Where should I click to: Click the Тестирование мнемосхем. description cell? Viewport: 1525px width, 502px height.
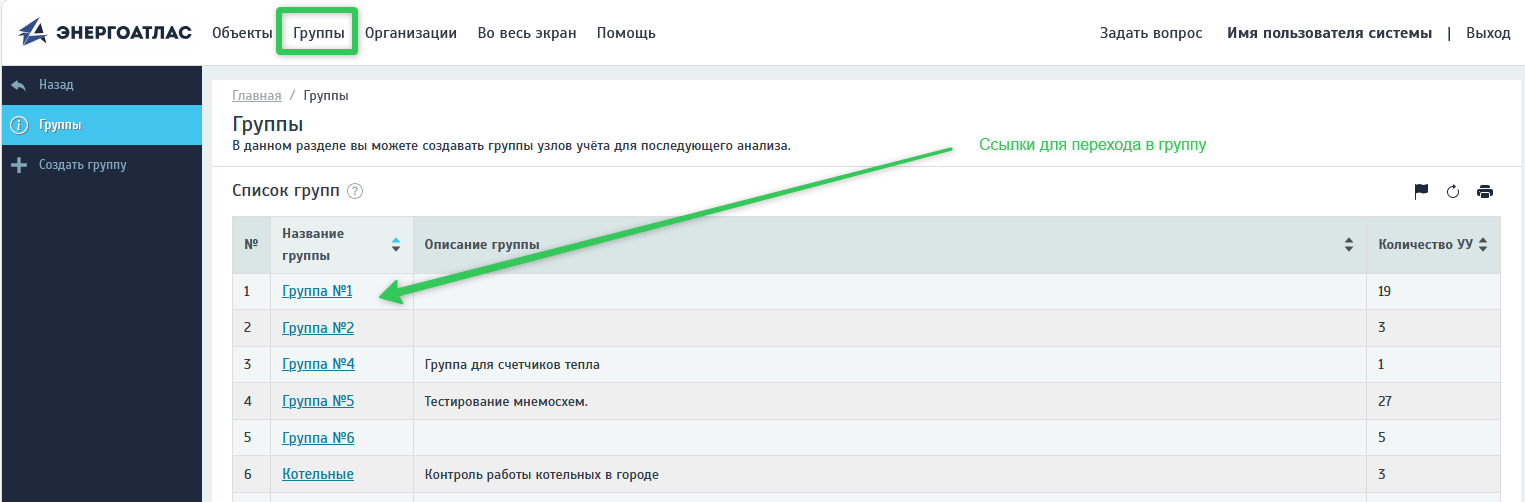click(x=890, y=401)
